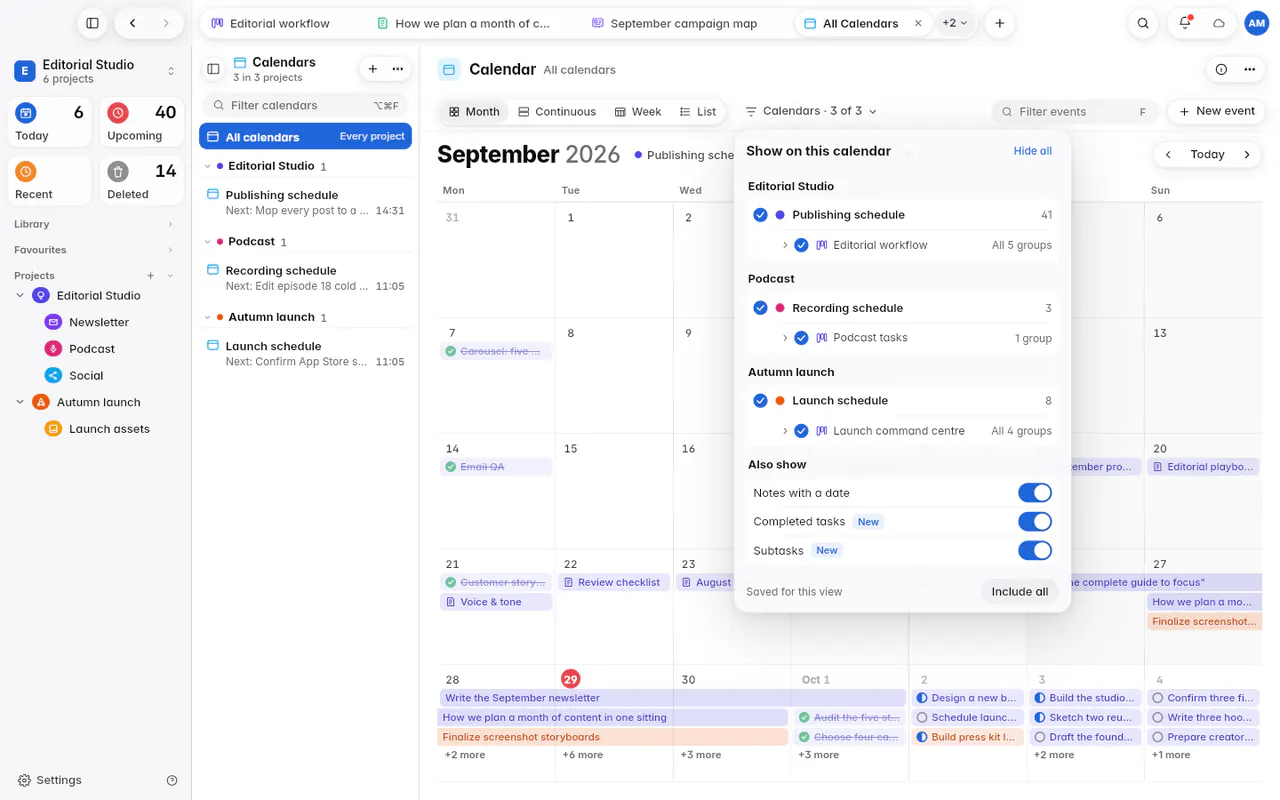
Task: Switch to List view
Action: (x=697, y=112)
